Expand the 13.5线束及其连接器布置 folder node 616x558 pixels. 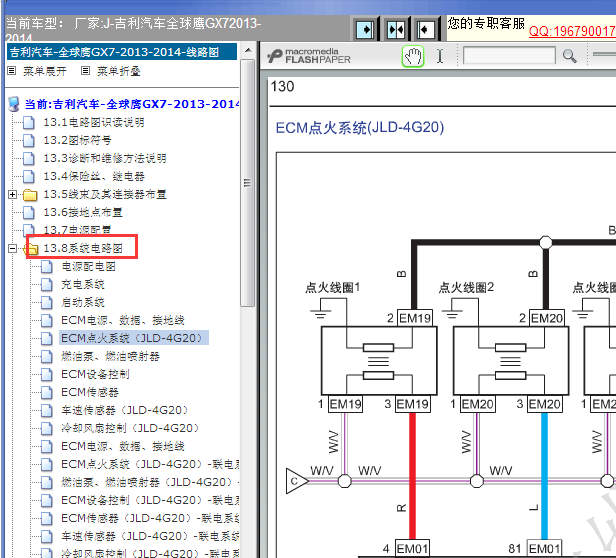pos(13,195)
